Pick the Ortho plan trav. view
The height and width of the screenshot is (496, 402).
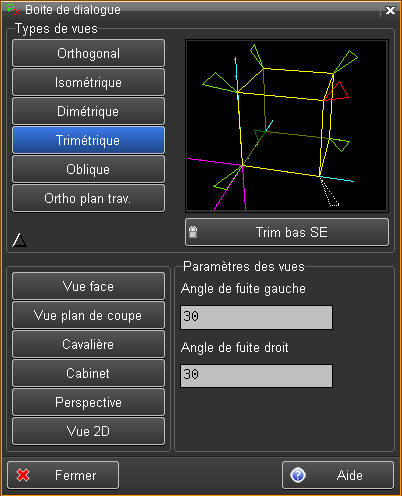pos(88,198)
